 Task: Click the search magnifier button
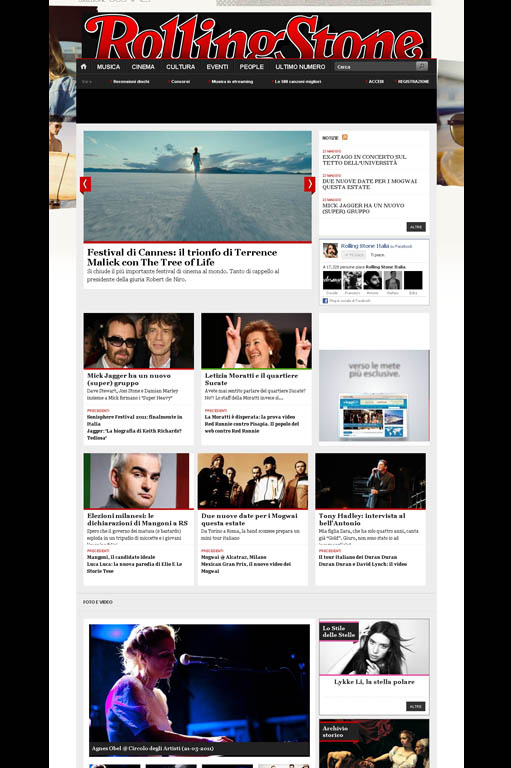421,66
